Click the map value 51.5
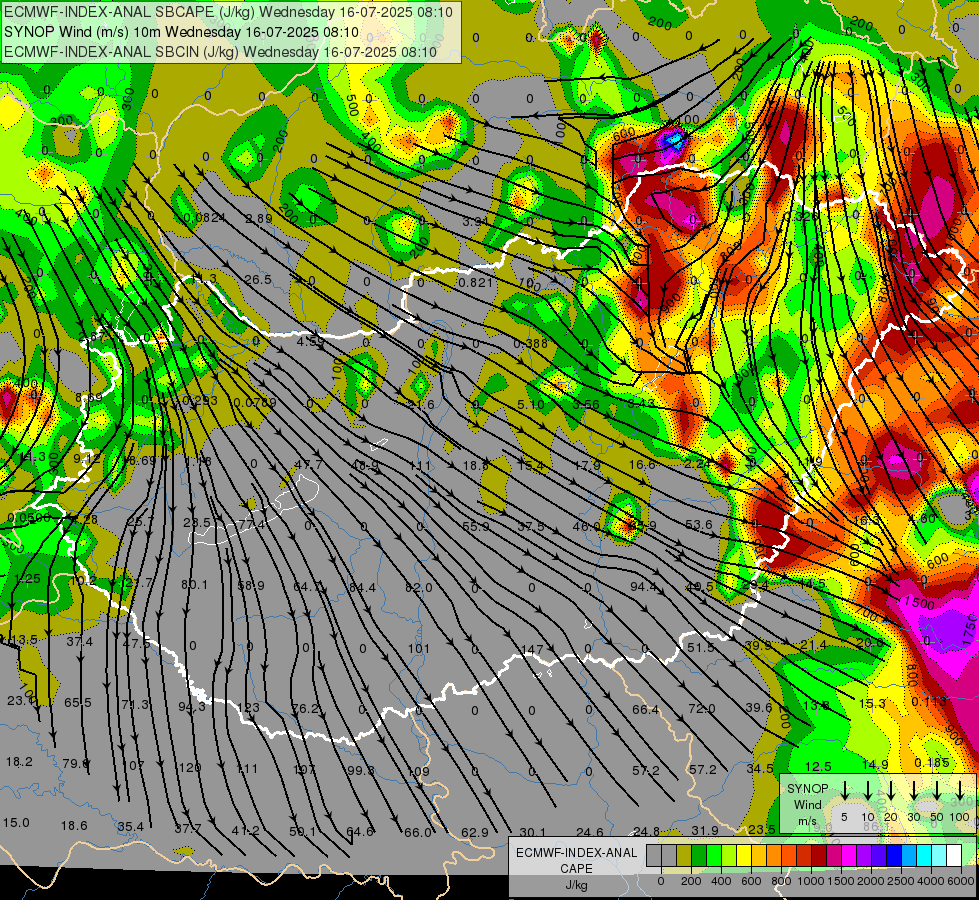979x900 pixels. coord(701,648)
